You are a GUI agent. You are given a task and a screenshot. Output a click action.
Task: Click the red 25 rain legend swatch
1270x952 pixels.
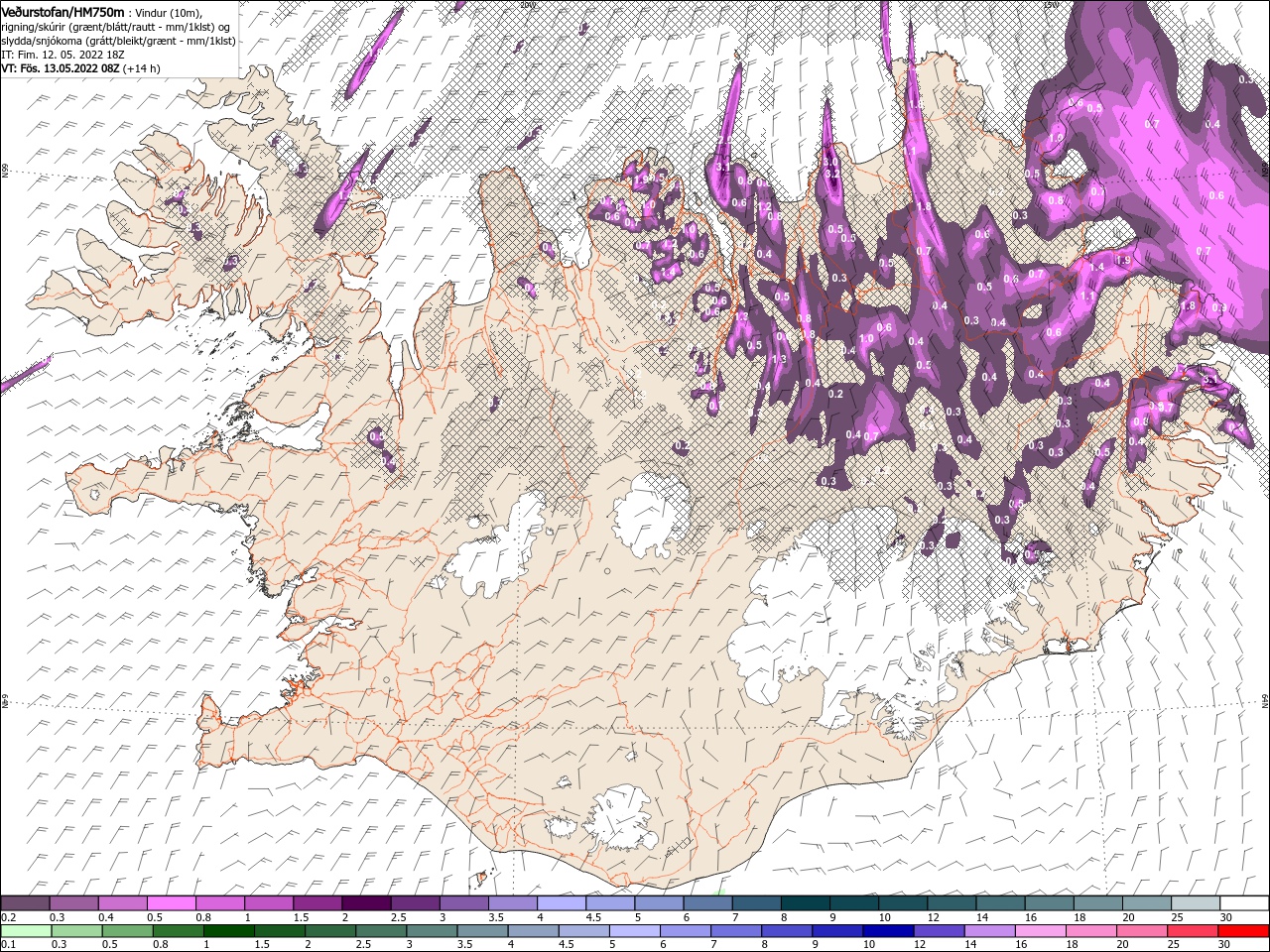[1191, 931]
